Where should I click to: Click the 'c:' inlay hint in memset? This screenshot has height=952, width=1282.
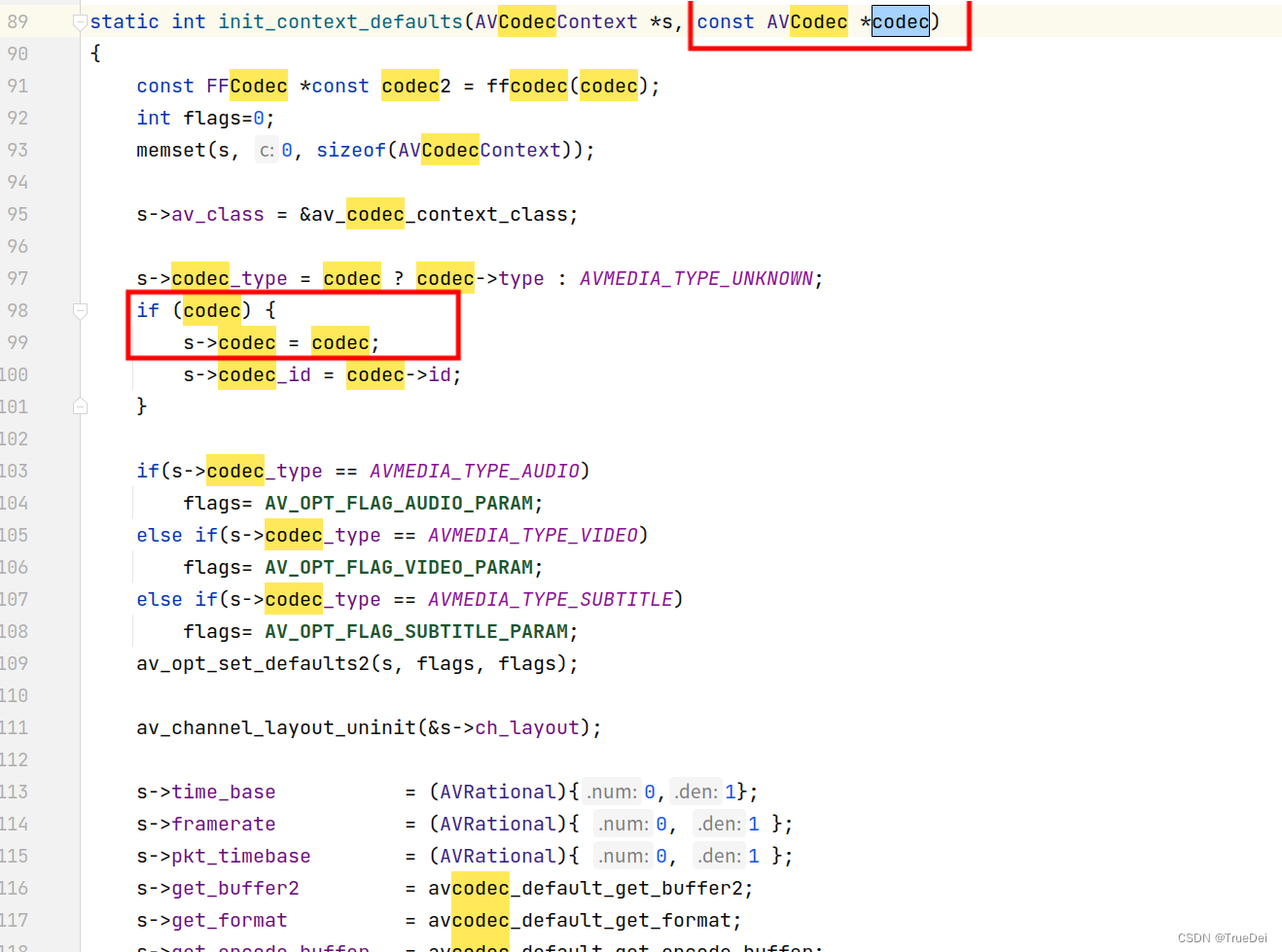point(267,151)
